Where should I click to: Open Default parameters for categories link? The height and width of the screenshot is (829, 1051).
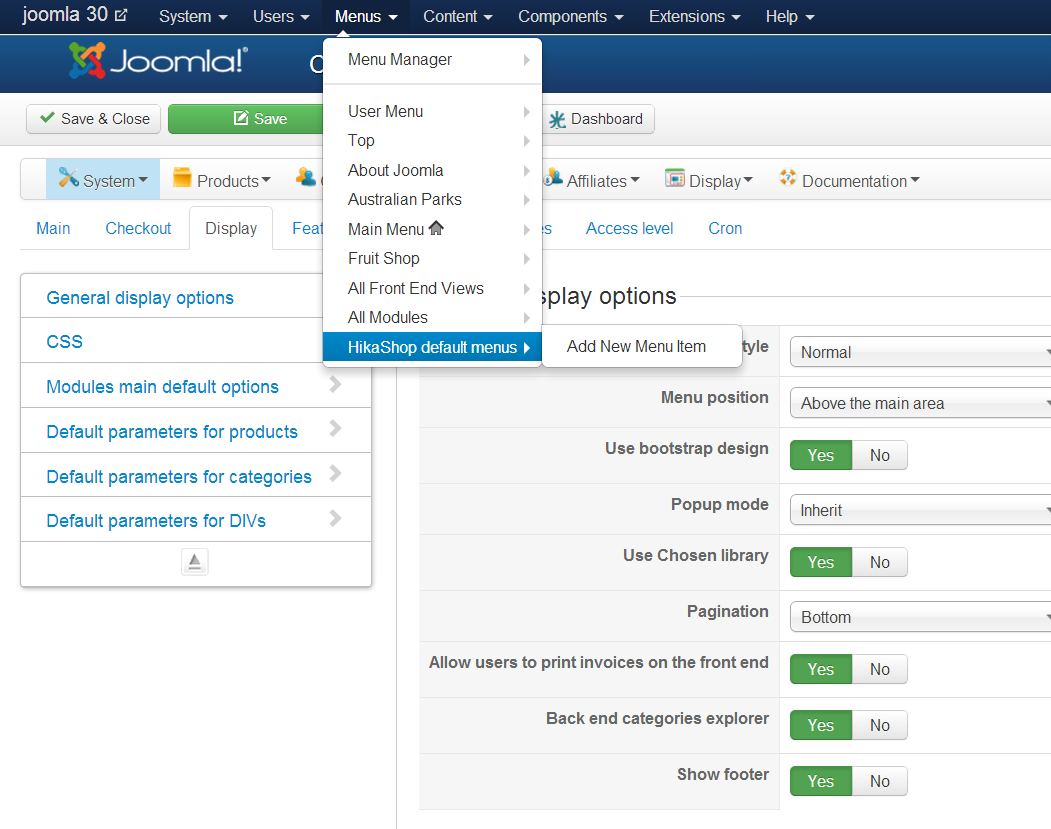pyautogui.click(x=179, y=476)
